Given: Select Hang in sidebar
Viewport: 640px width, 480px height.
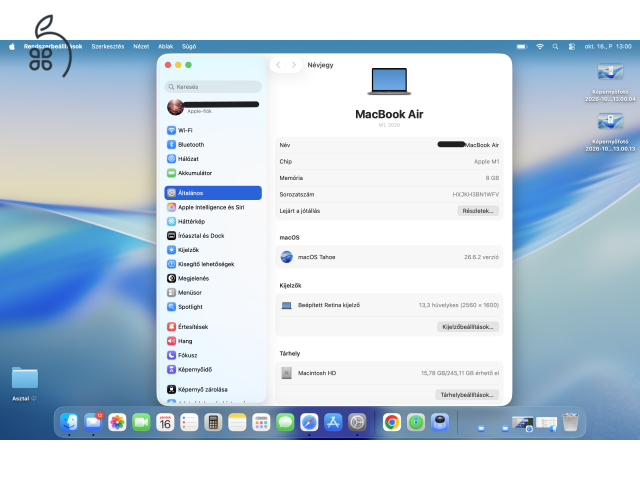Looking at the screenshot, I should click(213, 341).
